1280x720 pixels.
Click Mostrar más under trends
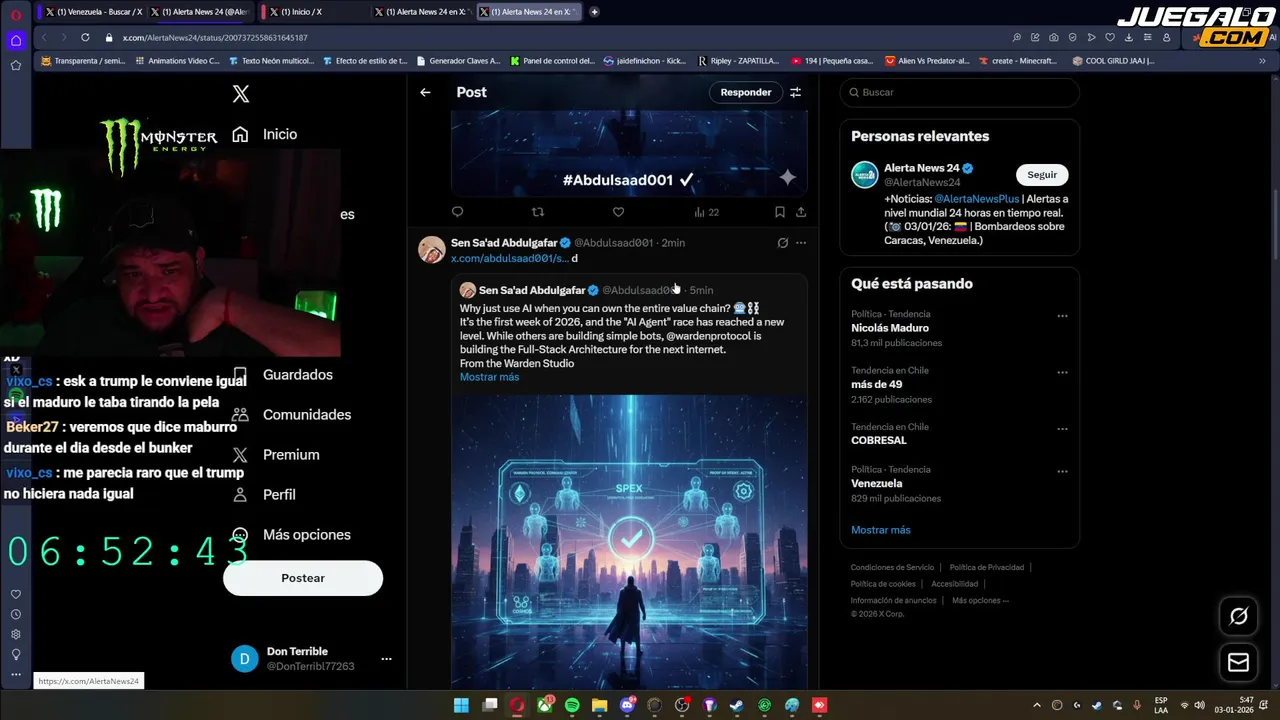(x=881, y=530)
